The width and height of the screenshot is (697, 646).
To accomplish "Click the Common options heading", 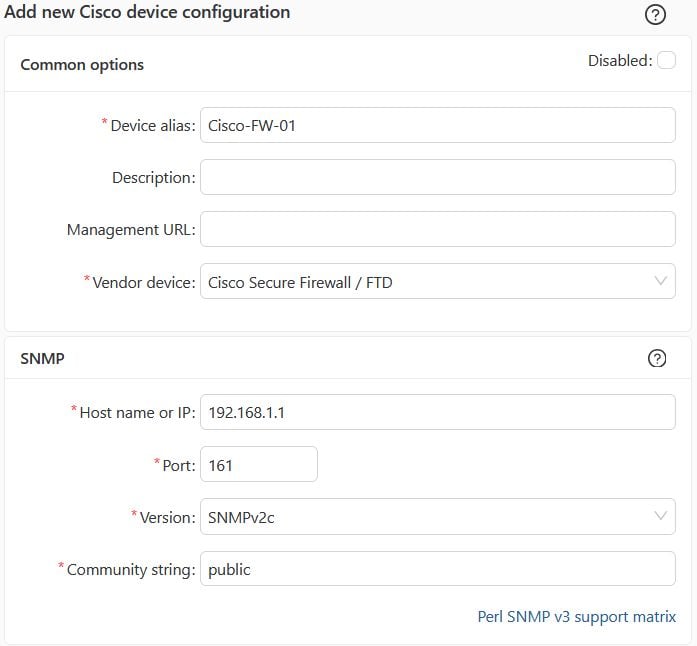I will tap(82, 65).
